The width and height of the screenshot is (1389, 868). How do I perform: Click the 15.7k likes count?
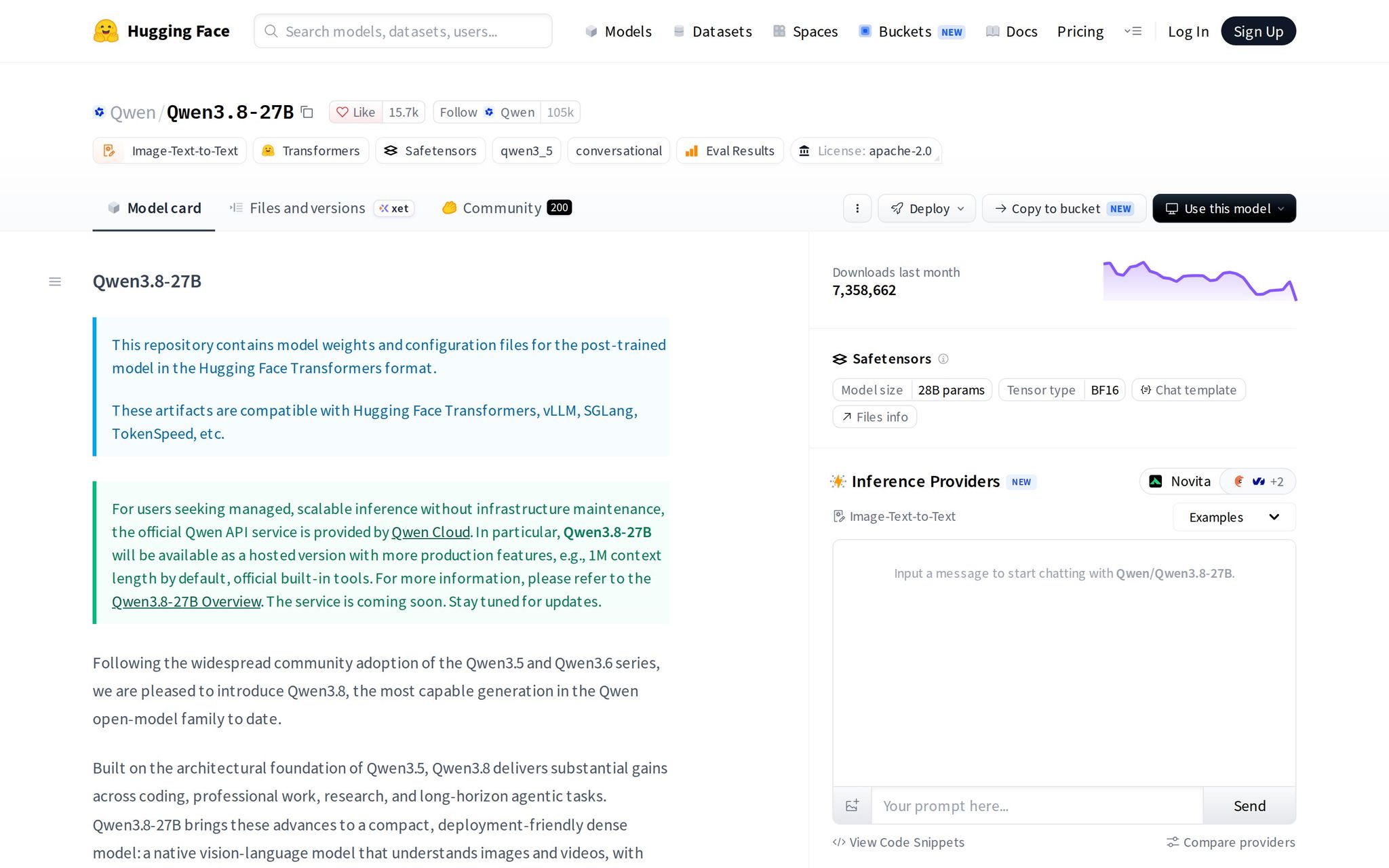click(x=404, y=112)
